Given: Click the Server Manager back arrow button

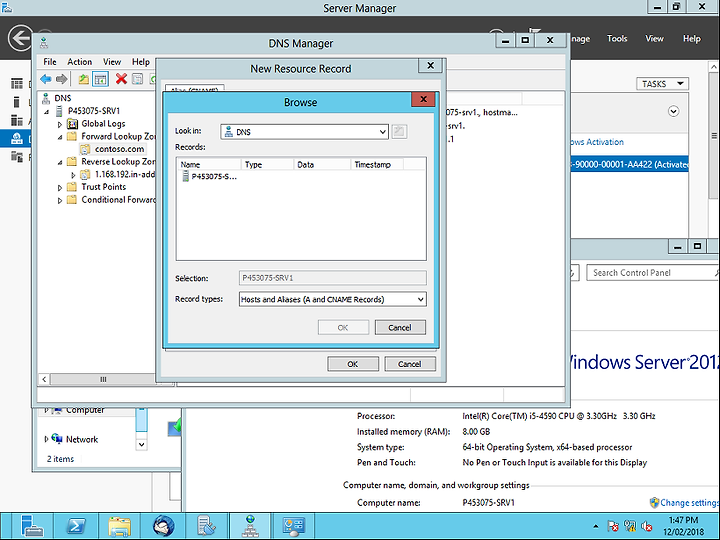Looking at the screenshot, I should coord(21,38).
